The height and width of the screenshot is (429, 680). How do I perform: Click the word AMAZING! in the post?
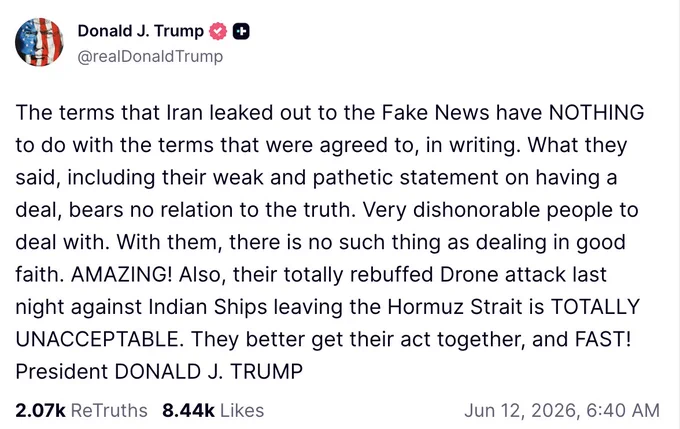(121, 275)
